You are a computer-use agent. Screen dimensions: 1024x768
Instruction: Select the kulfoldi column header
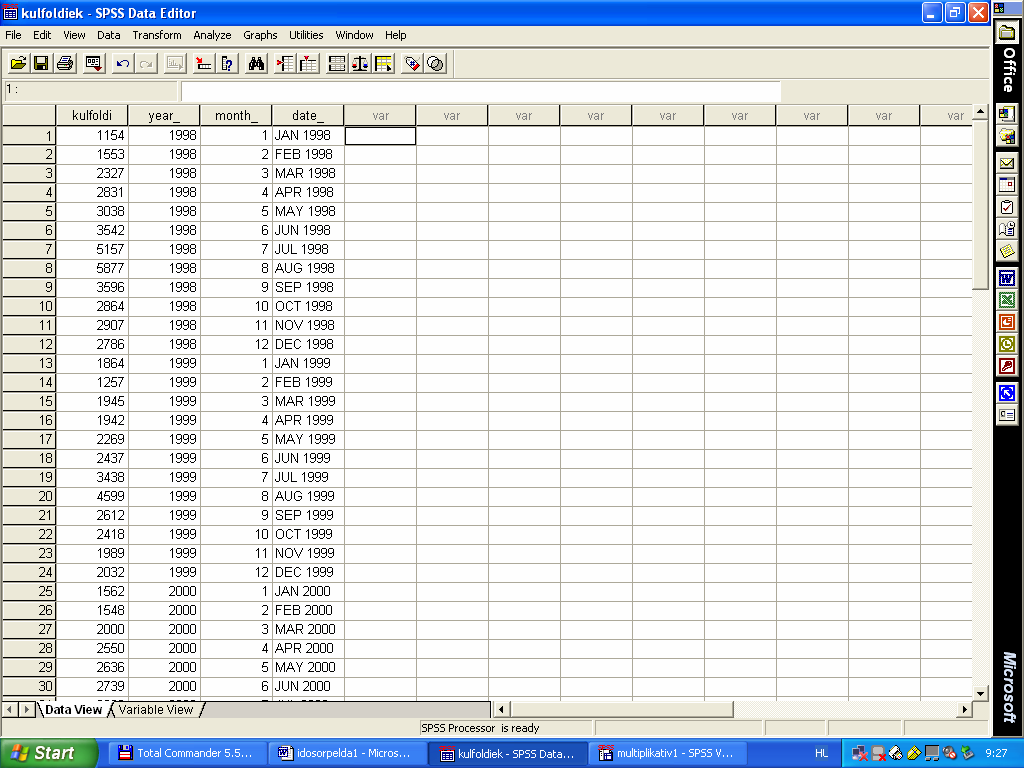click(91, 116)
